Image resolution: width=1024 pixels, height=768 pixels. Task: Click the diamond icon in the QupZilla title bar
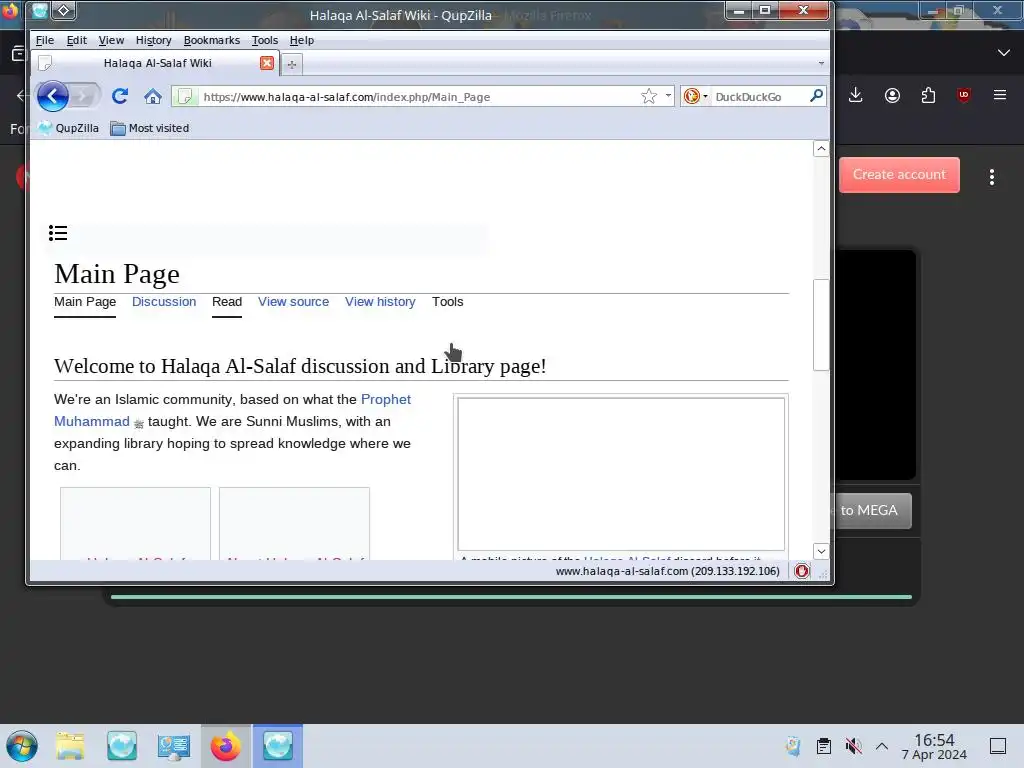(63, 10)
